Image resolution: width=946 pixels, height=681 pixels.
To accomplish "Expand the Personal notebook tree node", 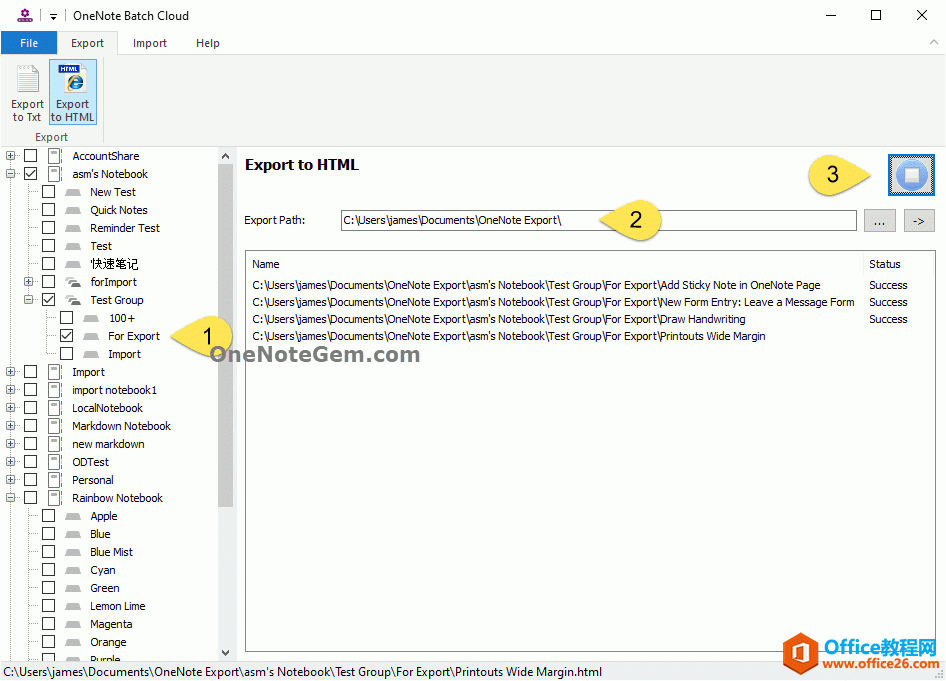I will [x=9, y=479].
